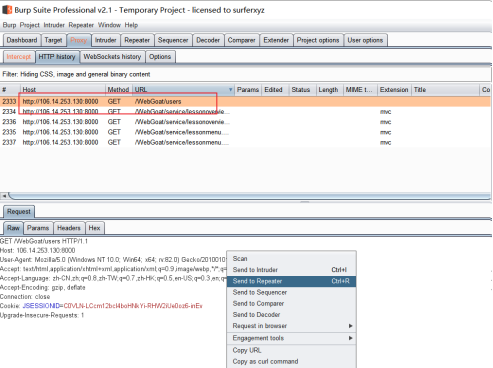This screenshot has width=493, height=368.
Task: Sort by the Title column header
Action: point(445,90)
